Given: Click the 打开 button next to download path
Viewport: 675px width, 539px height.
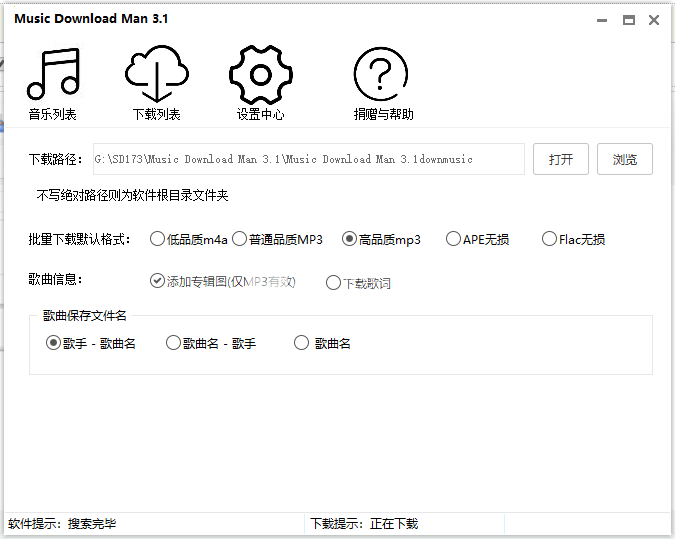Looking at the screenshot, I should tap(560, 159).
